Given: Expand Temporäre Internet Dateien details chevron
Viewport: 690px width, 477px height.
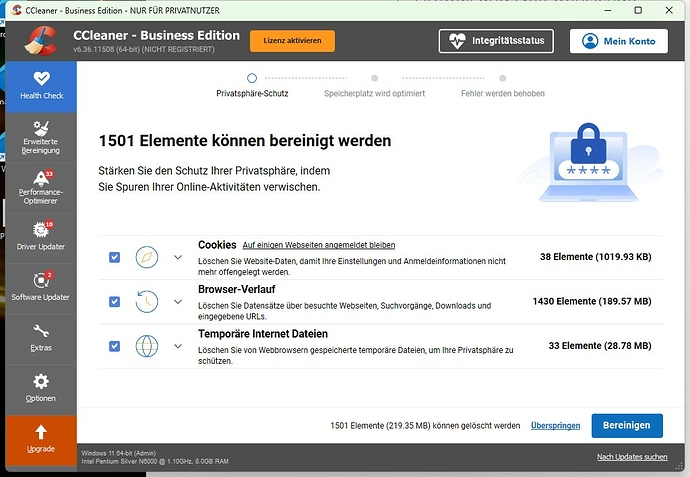Looking at the screenshot, I should (178, 346).
